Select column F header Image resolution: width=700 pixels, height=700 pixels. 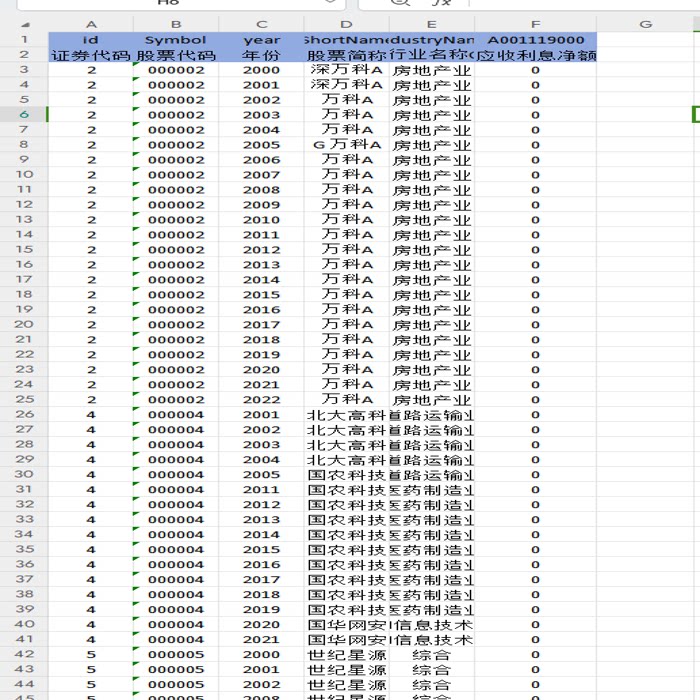pos(536,25)
